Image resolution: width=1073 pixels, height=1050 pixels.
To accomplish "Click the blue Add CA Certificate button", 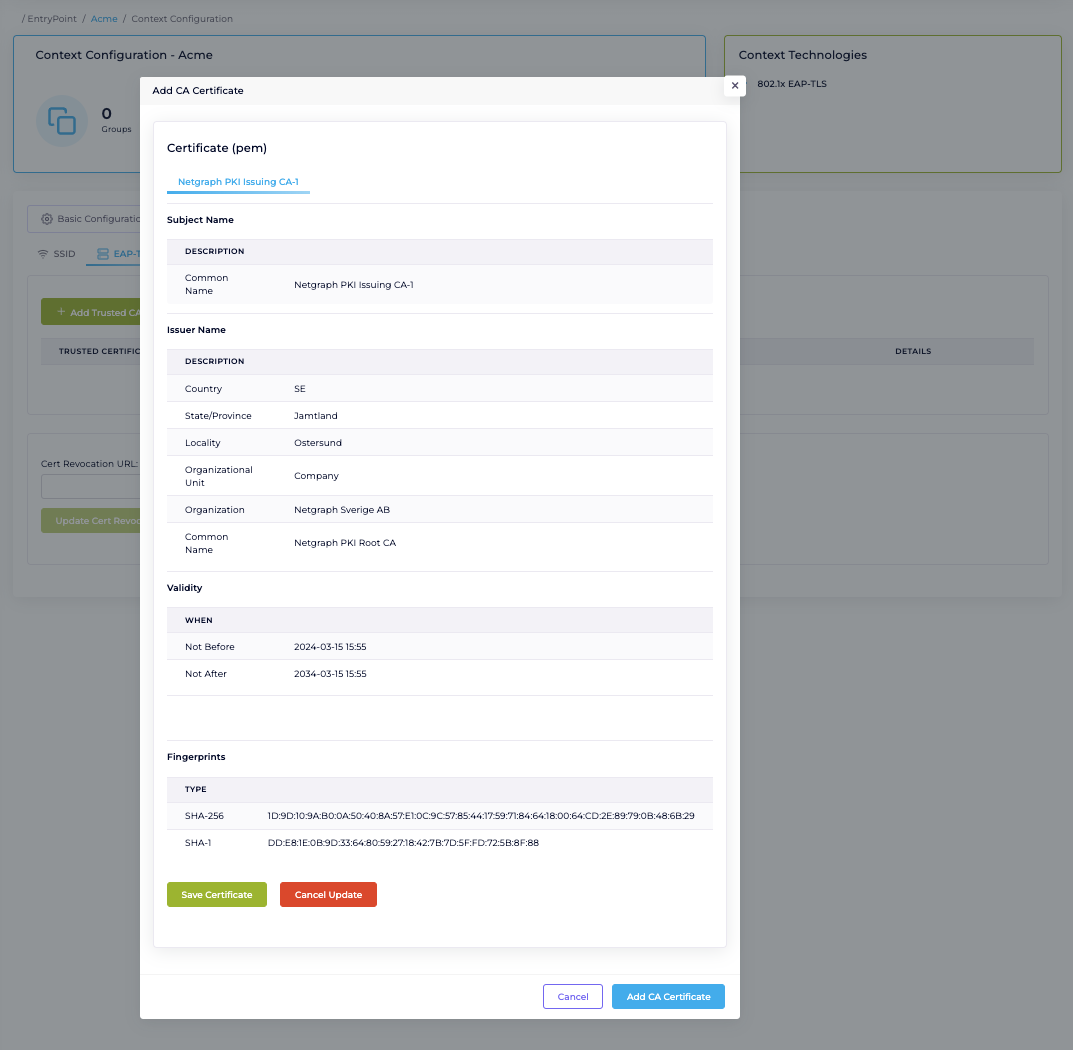I will click(x=668, y=996).
